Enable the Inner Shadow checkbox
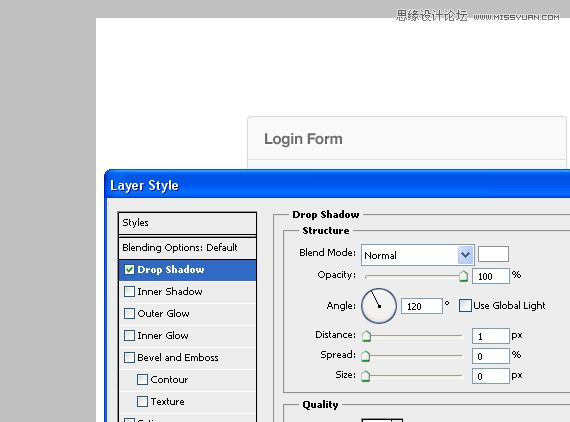 [129, 292]
